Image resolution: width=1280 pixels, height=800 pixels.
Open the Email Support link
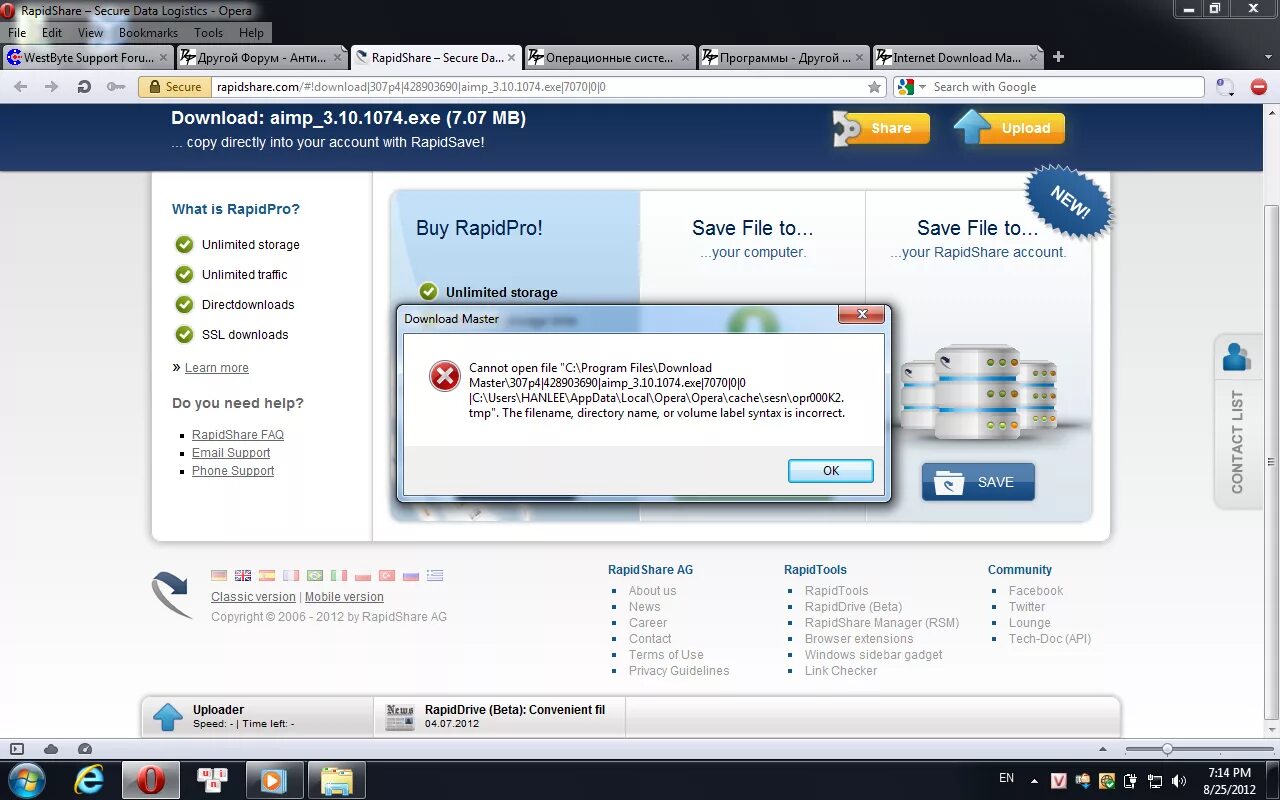(x=231, y=453)
